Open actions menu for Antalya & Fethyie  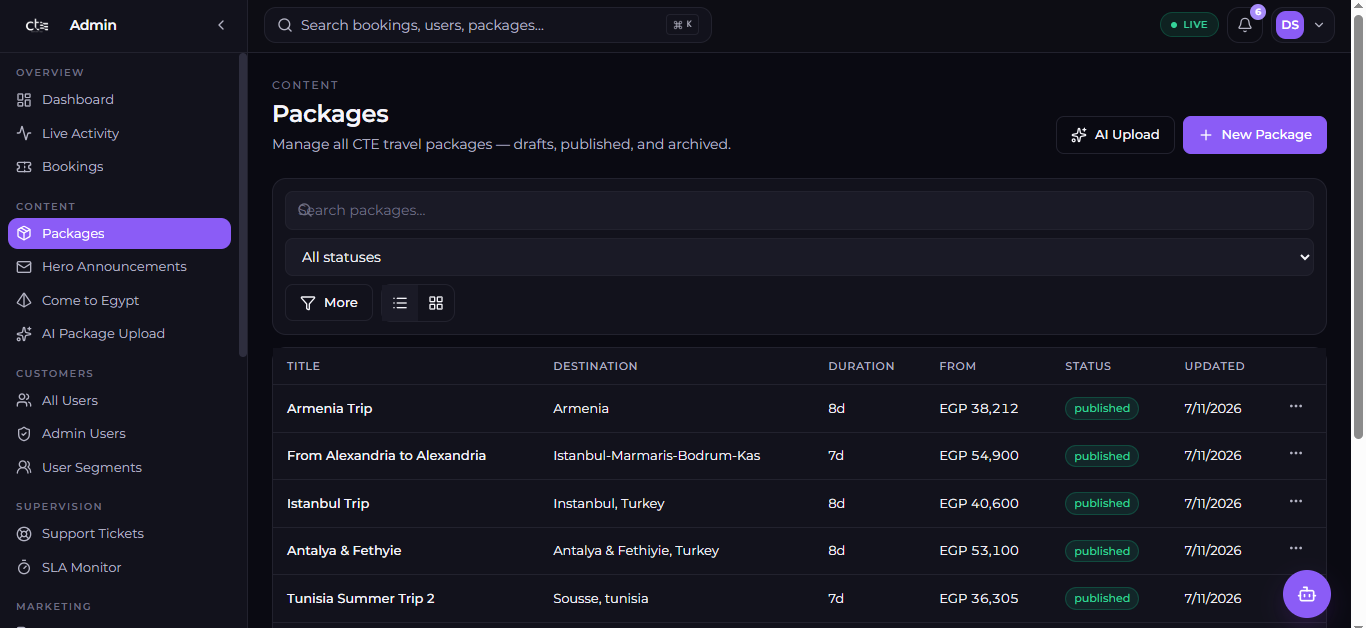pyautogui.click(x=1296, y=548)
